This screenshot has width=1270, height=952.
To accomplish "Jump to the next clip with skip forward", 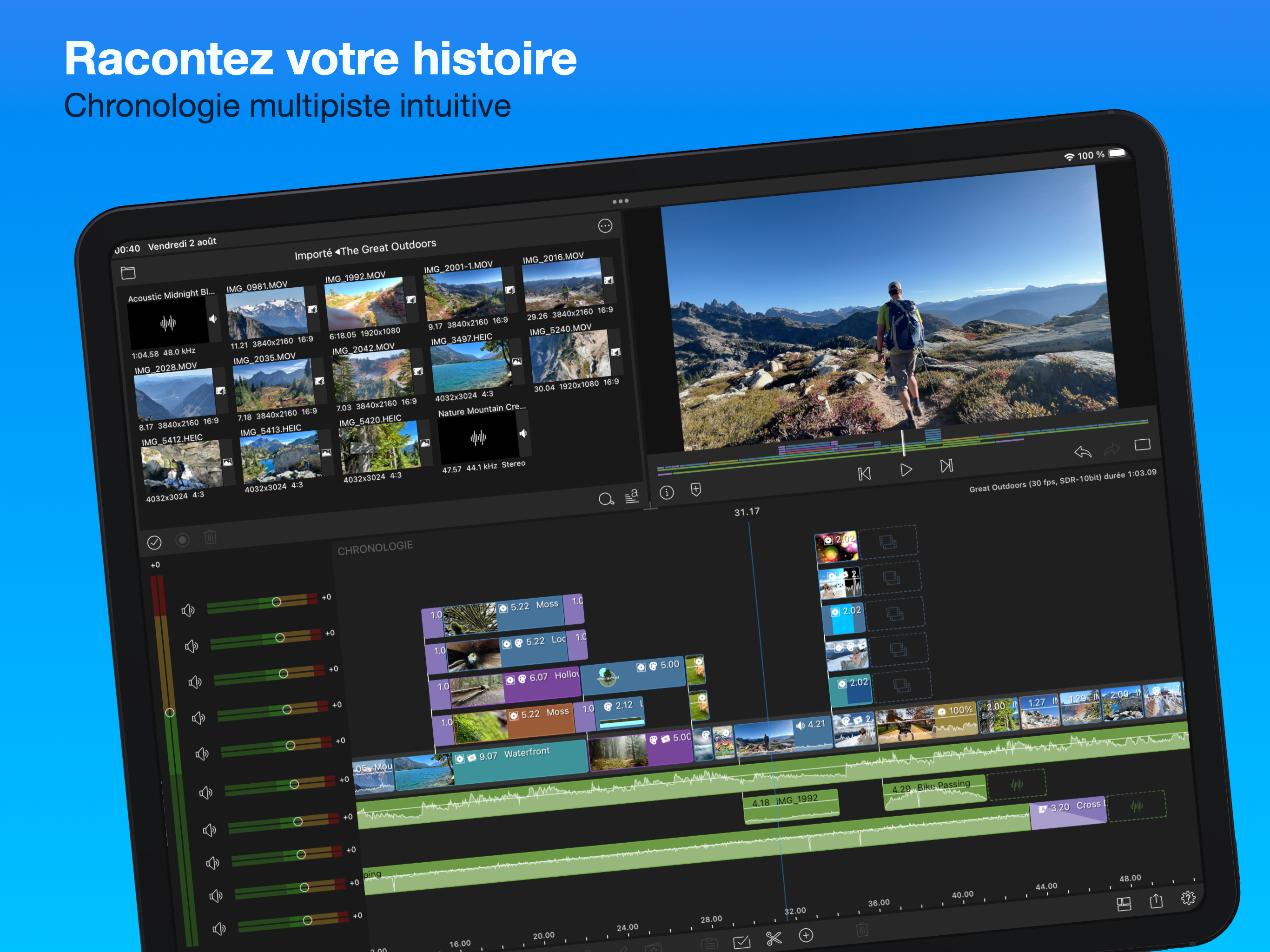I will pos(946,466).
